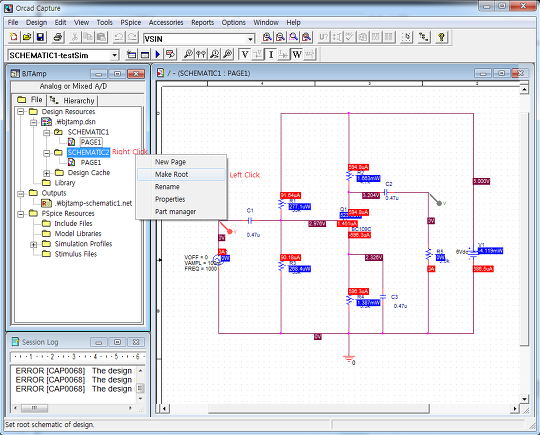Click the create netlist icon
Image resolution: width=540 pixels, height=435 pixels.
363,37
